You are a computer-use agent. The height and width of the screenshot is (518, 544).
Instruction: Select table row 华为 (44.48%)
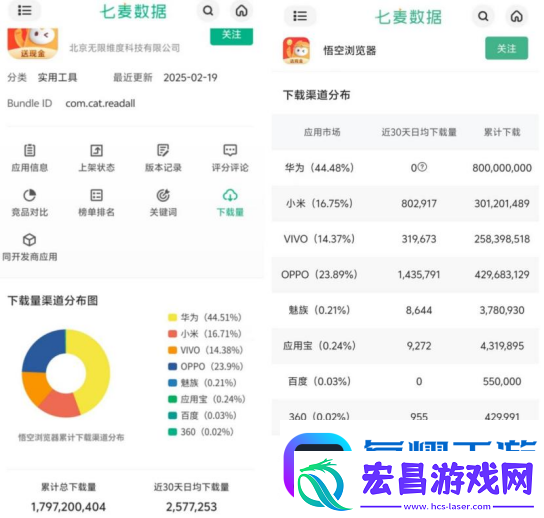point(405,168)
